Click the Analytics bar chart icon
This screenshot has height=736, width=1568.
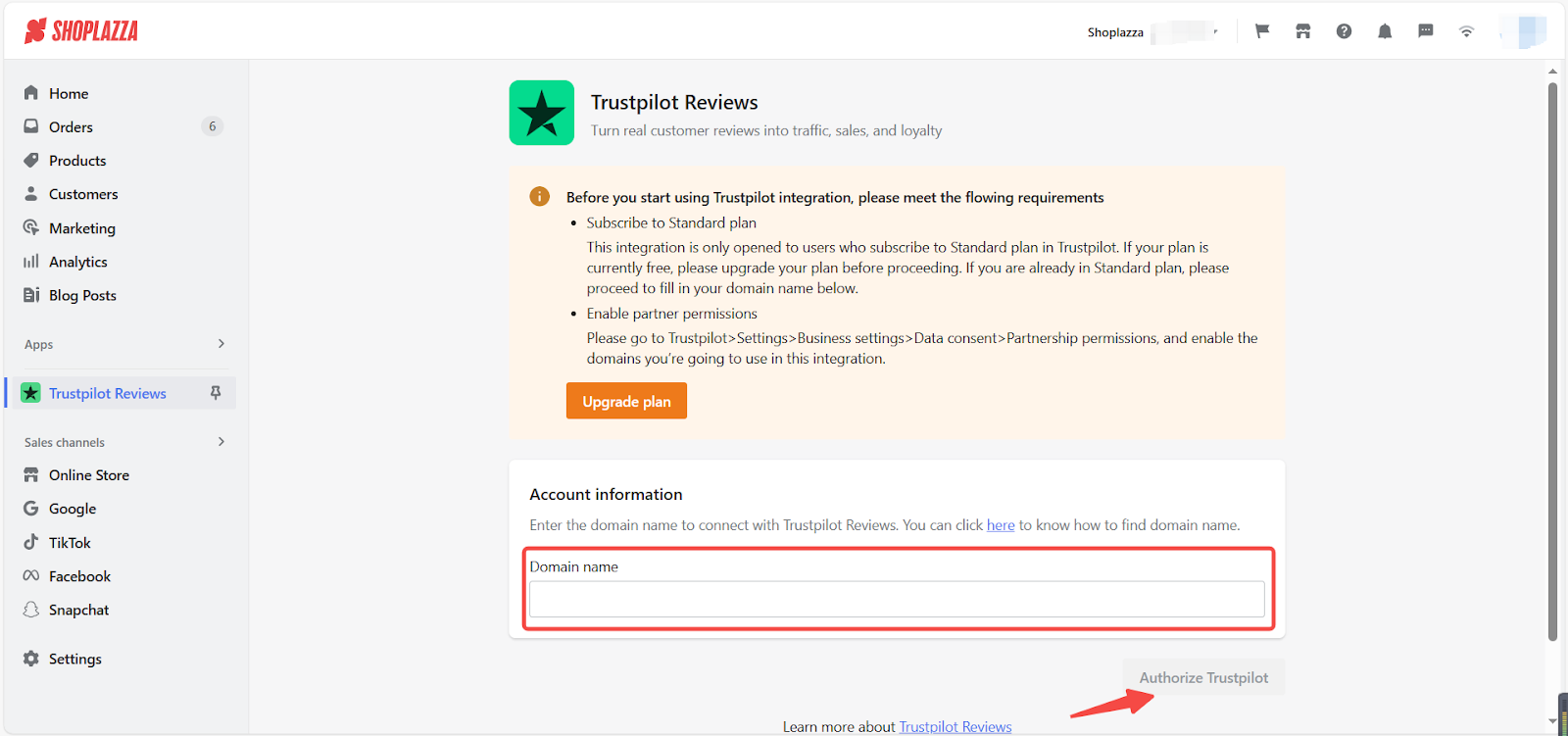click(31, 262)
